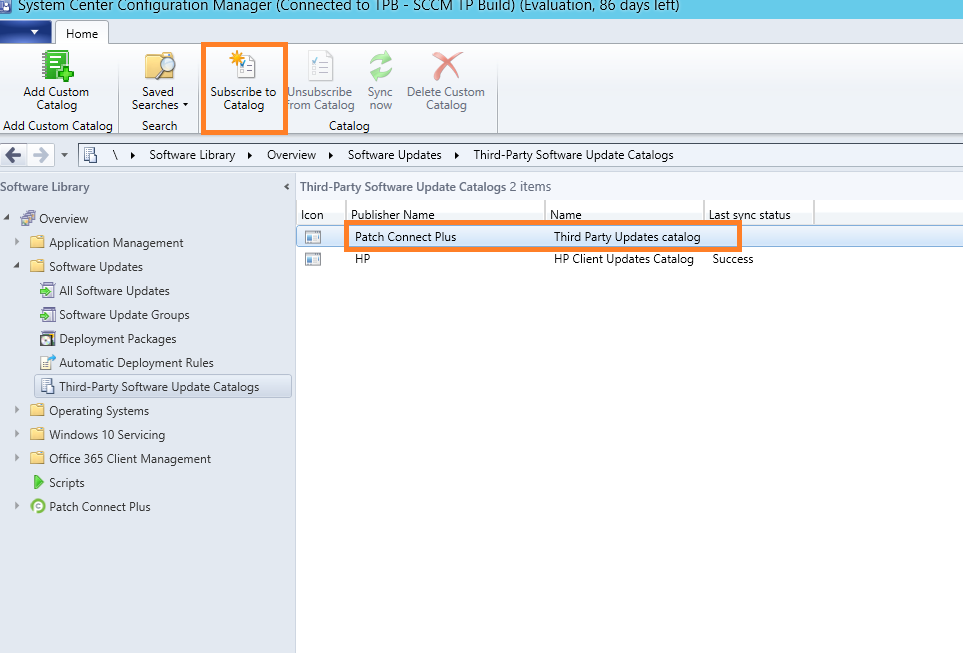Click the Configuration Manager title bar icon
This screenshot has width=963, height=653.
(x=6, y=6)
